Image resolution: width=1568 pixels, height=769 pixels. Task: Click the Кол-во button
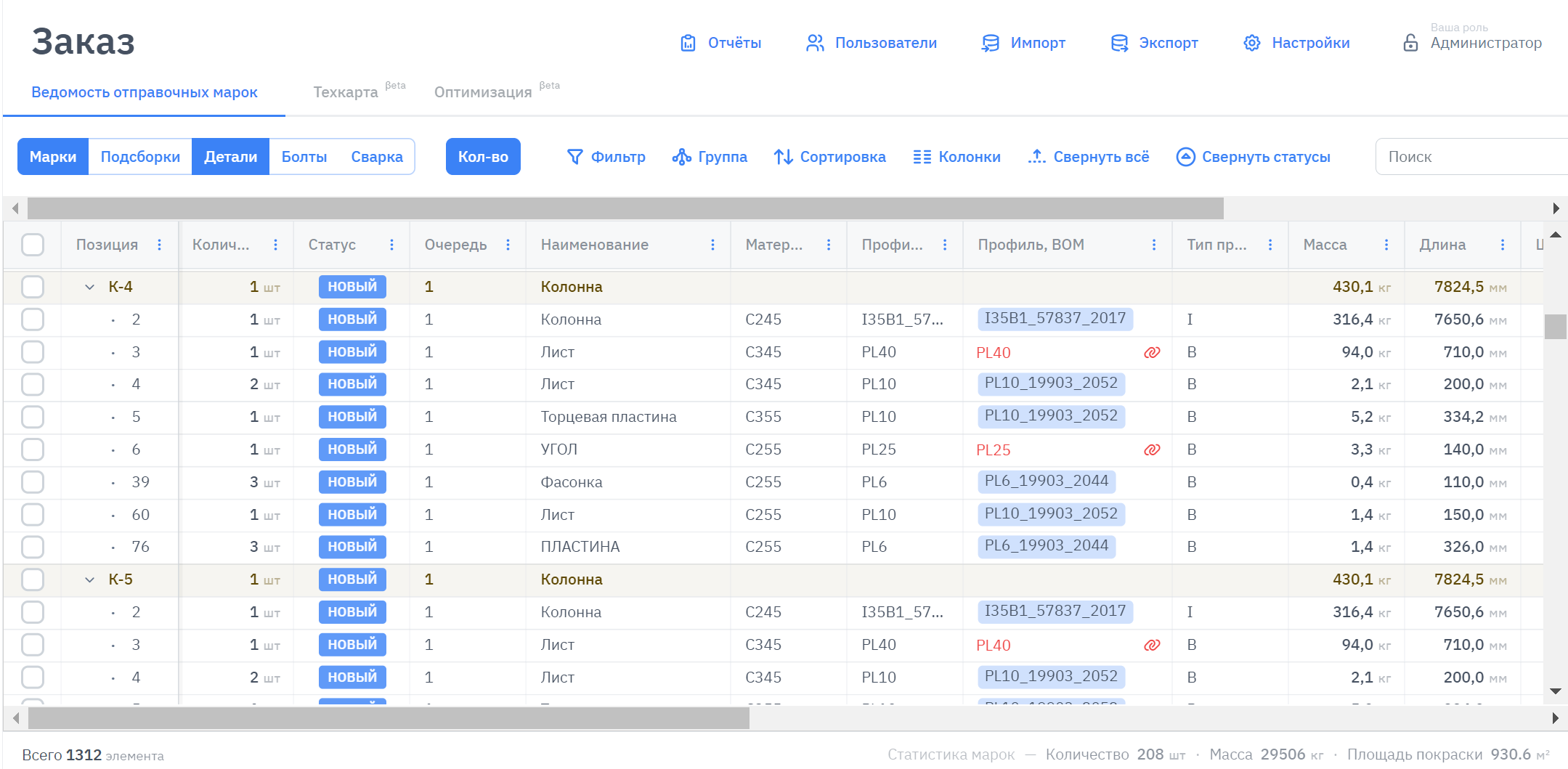[483, 157]
